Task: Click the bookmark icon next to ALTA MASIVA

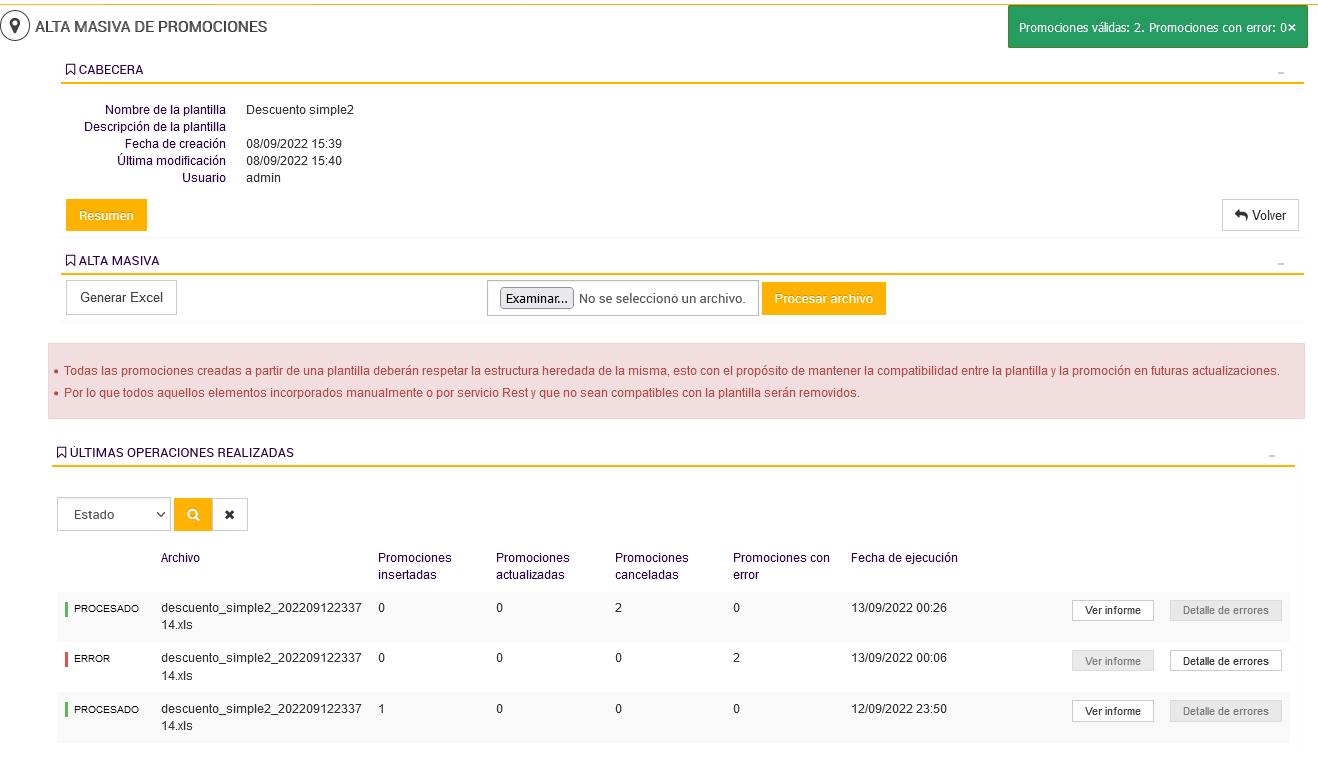Action: [x=71, y=261]
